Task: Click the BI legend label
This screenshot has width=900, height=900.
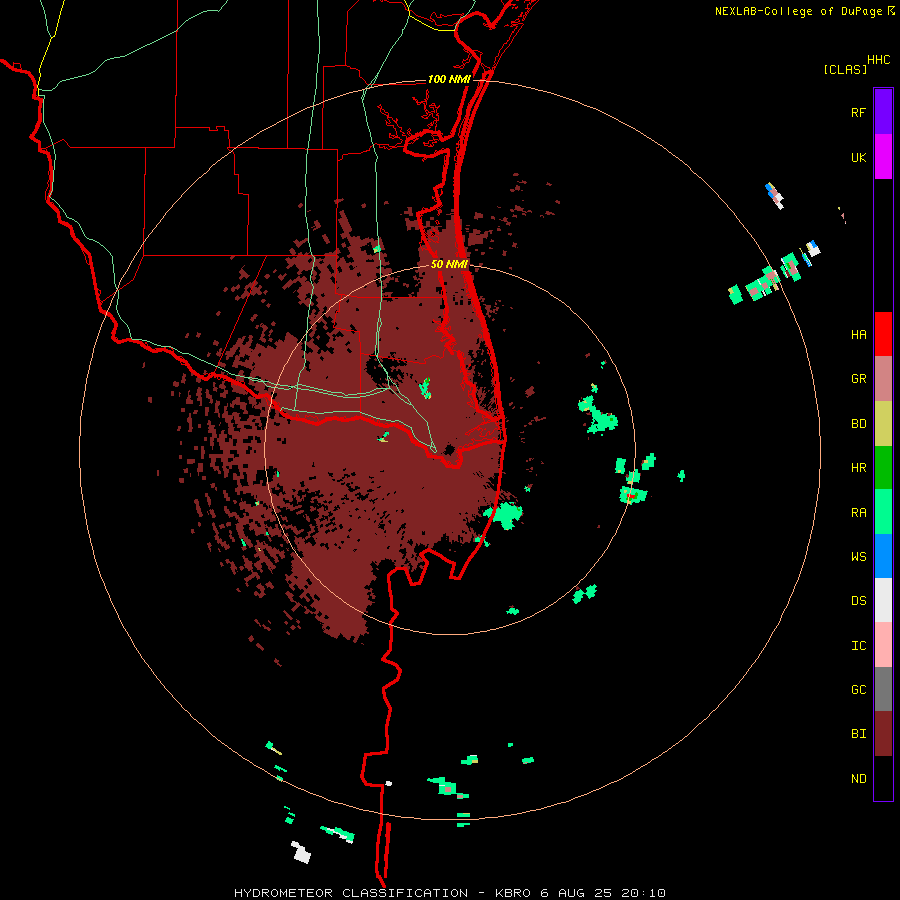Action: 858,734
